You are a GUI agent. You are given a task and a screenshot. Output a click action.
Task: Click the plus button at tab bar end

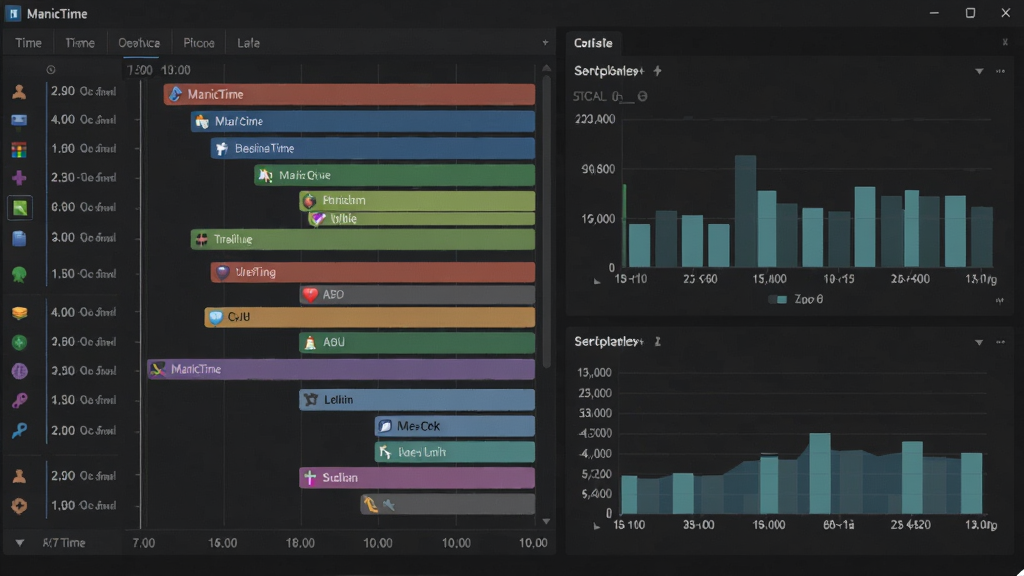click(x=545, y=42)
